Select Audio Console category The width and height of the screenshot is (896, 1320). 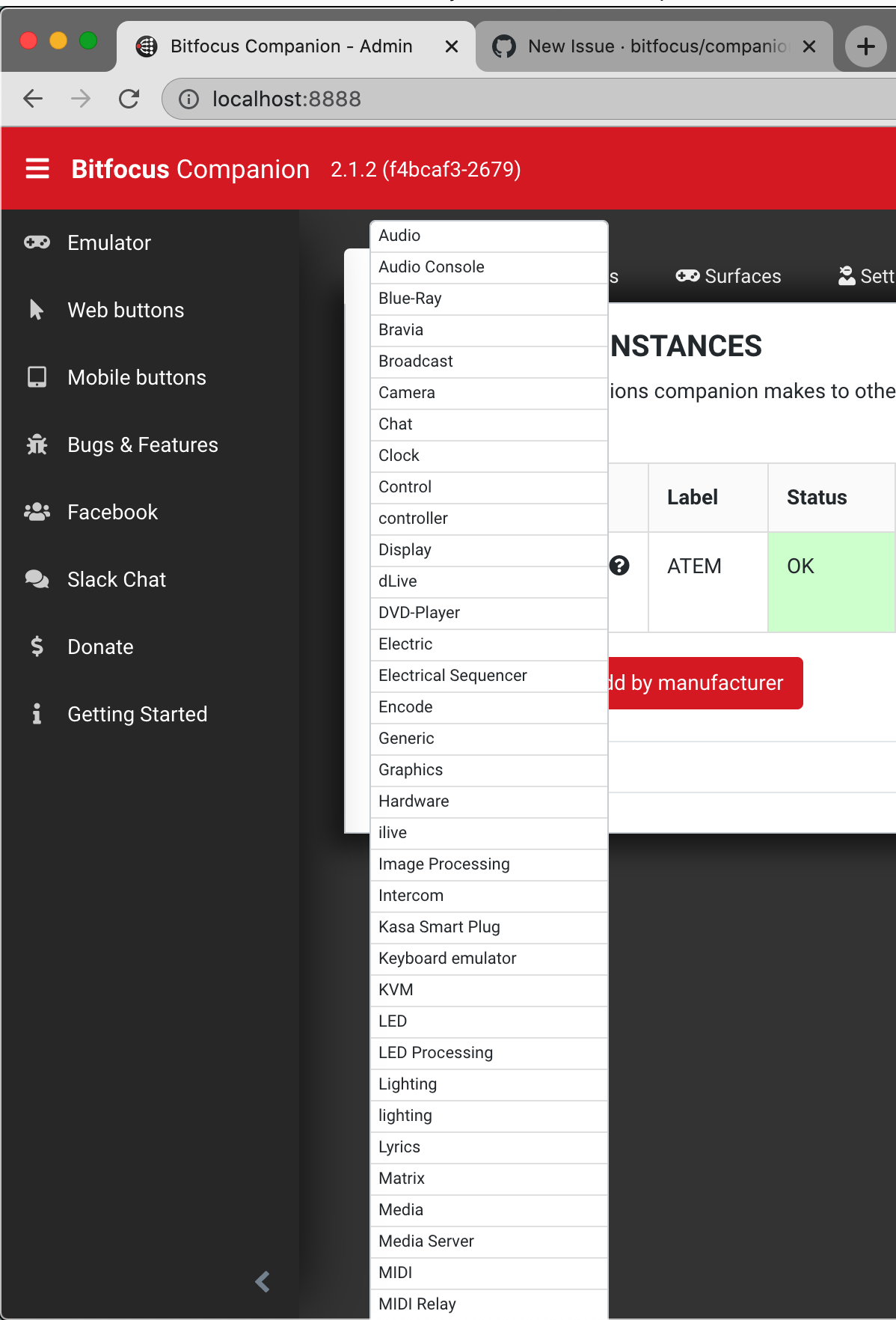(x=489, y=267)
